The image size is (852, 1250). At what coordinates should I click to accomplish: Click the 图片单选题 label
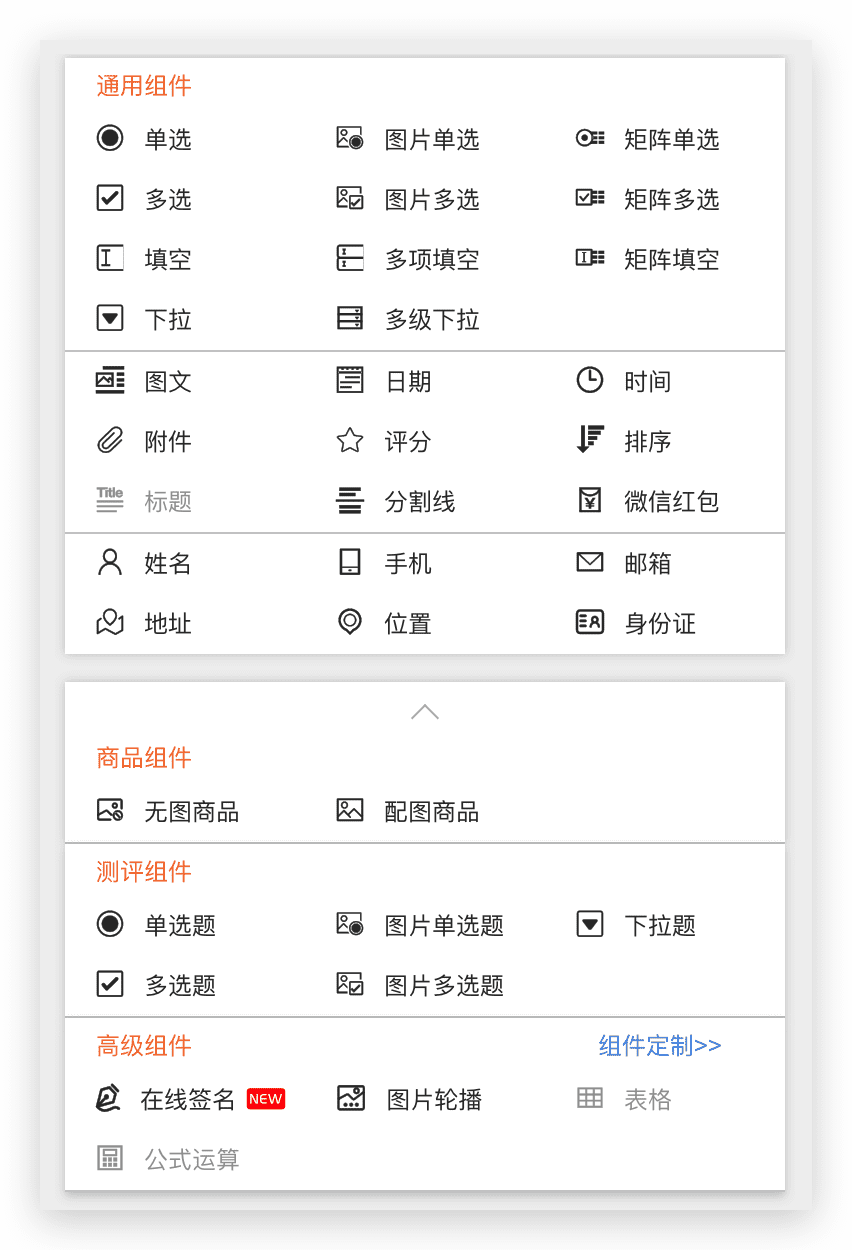444,925
